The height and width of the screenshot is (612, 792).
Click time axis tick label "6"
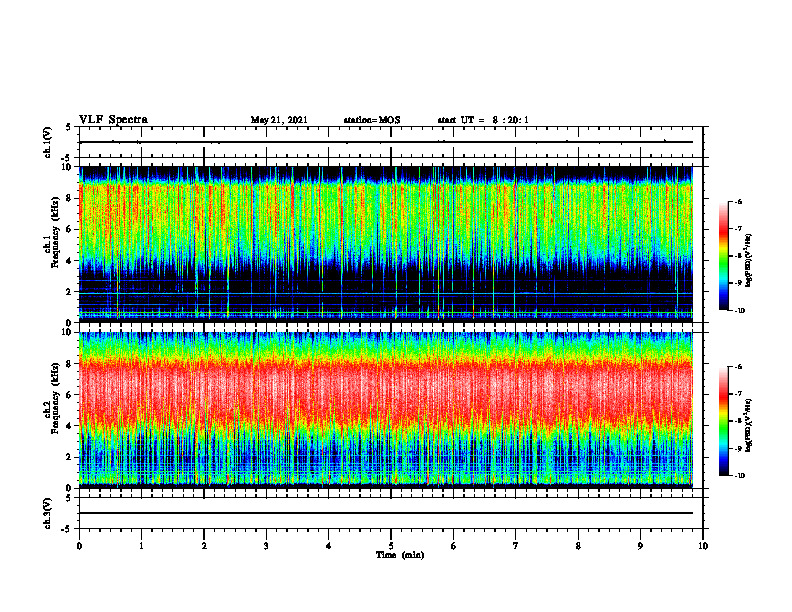(x=454, y=546)
